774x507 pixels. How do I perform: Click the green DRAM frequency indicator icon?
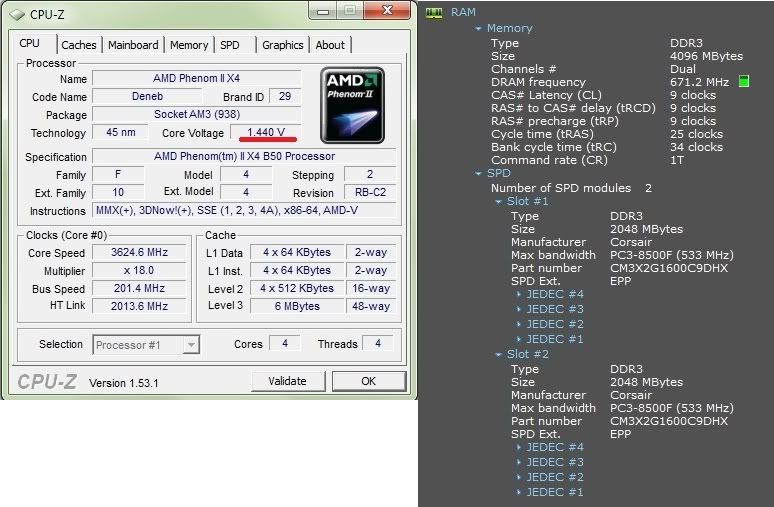coord(743,81)
